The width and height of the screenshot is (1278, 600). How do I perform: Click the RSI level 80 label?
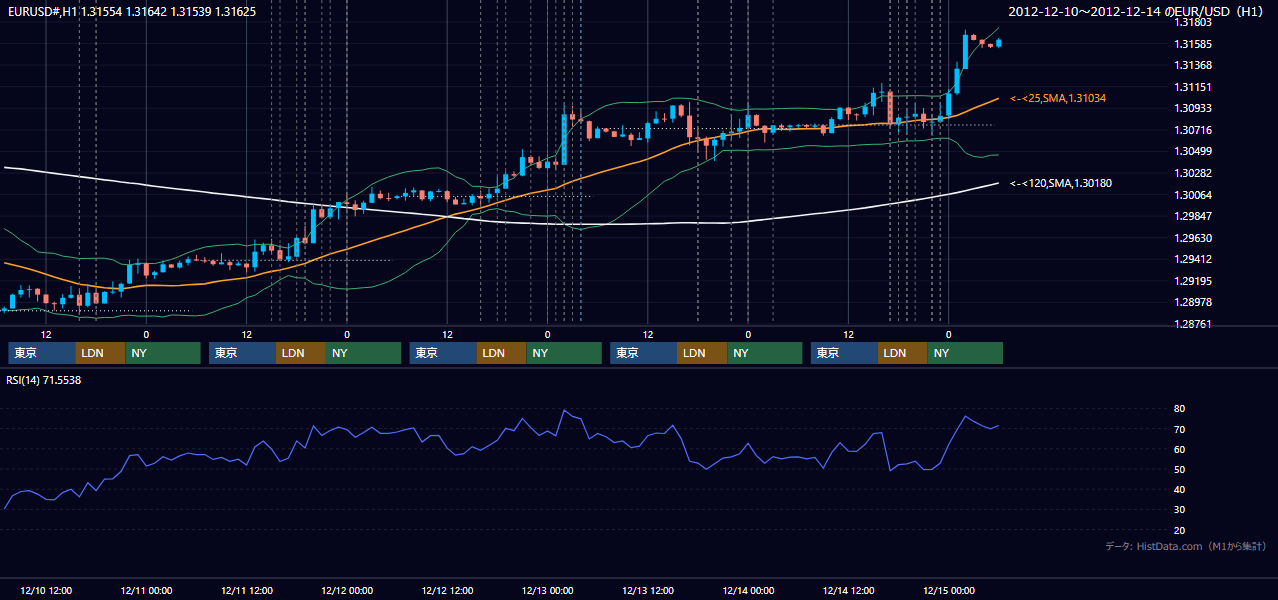coord(1180,409)
